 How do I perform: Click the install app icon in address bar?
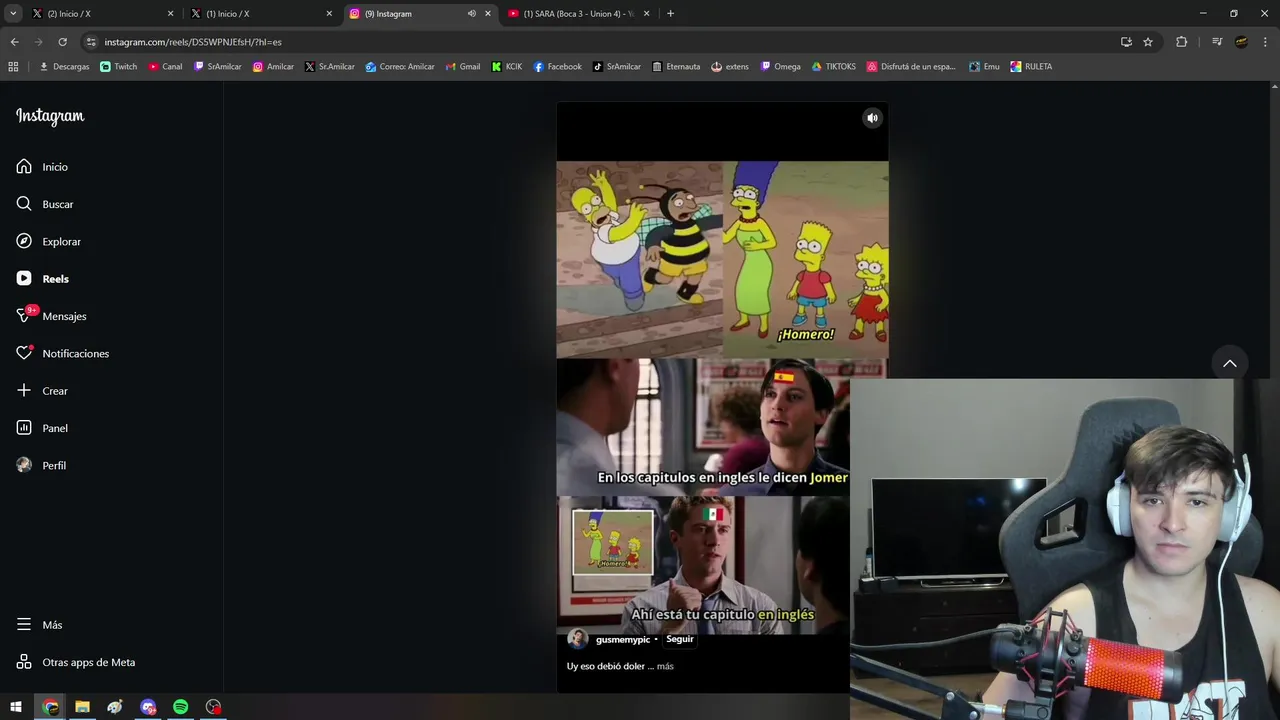click(1126, 42)
